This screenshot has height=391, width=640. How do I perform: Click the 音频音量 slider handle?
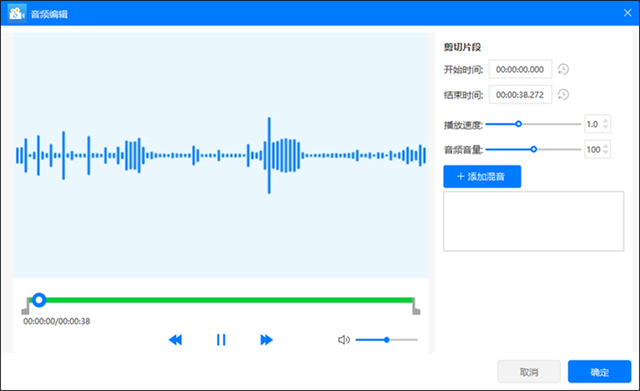pos(533,149)
